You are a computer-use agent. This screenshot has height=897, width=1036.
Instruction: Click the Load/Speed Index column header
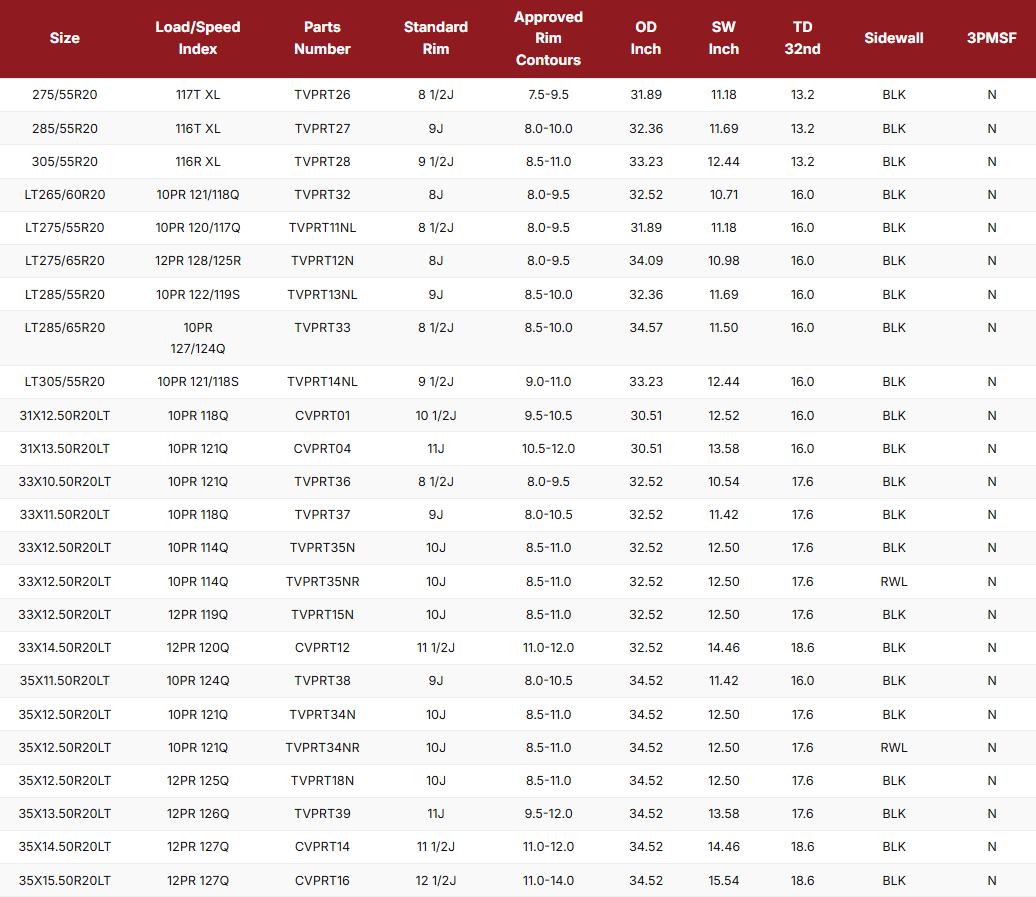click(x=198, y=38)
